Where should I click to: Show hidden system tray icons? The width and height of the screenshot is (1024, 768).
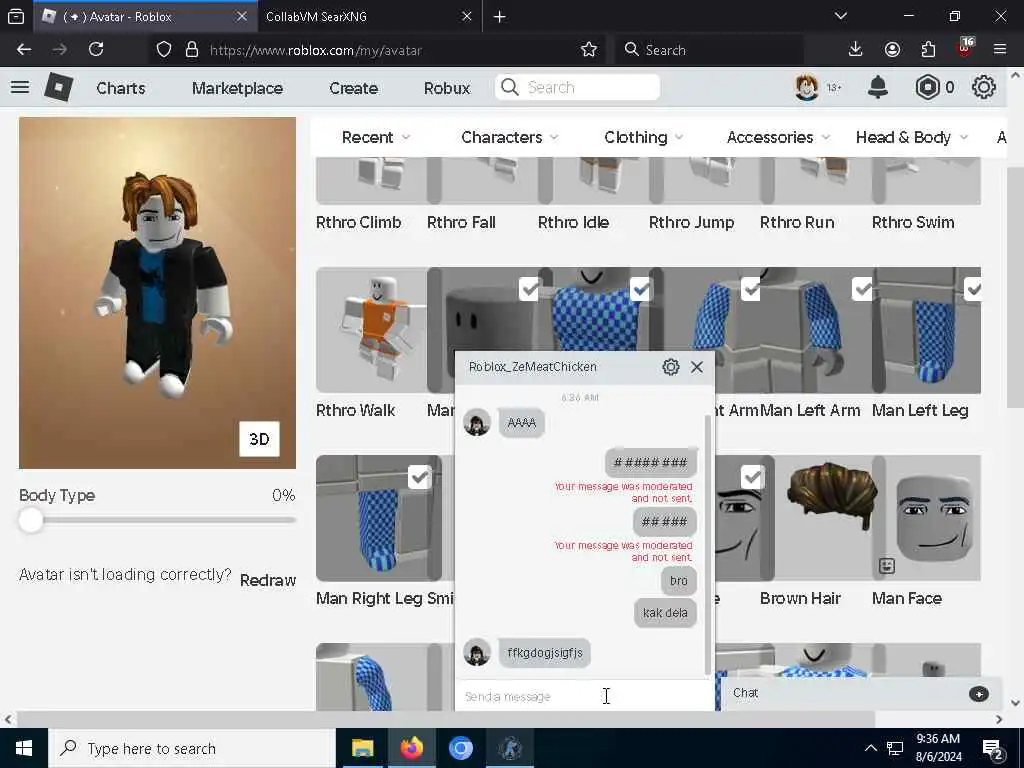point(871,748)
